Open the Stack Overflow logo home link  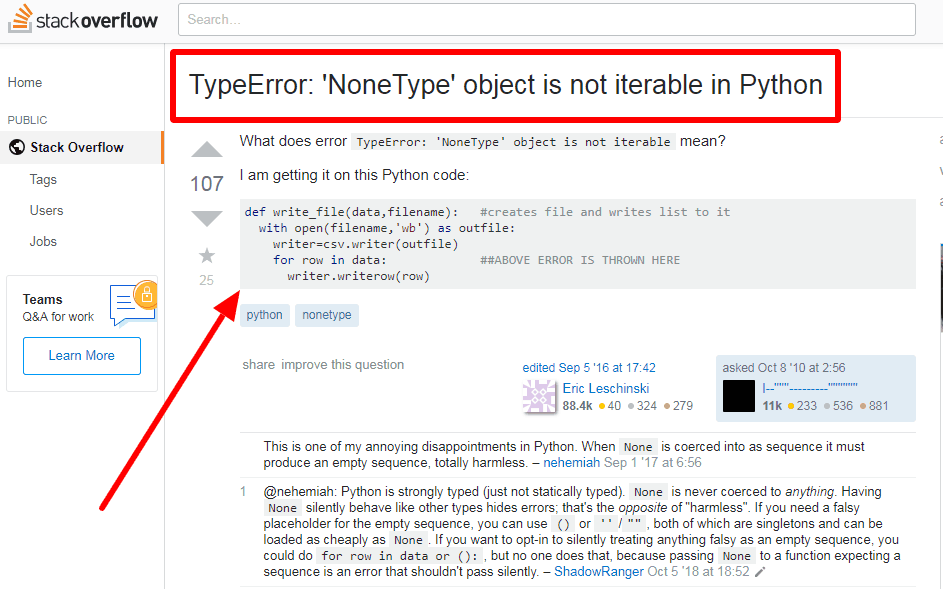pos(83,19)
